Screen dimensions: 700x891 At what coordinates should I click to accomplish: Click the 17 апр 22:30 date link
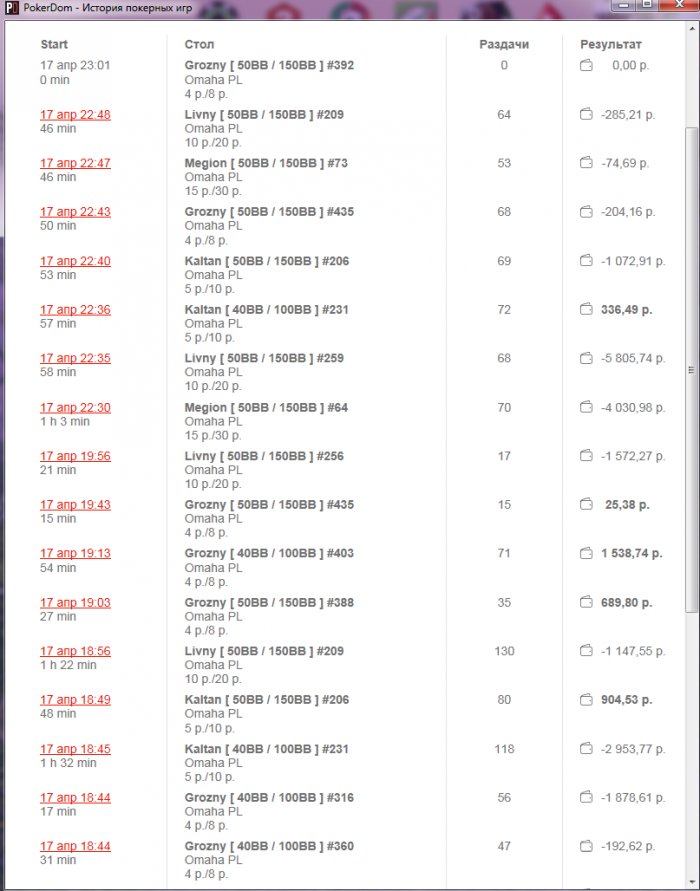pos(75,408)
